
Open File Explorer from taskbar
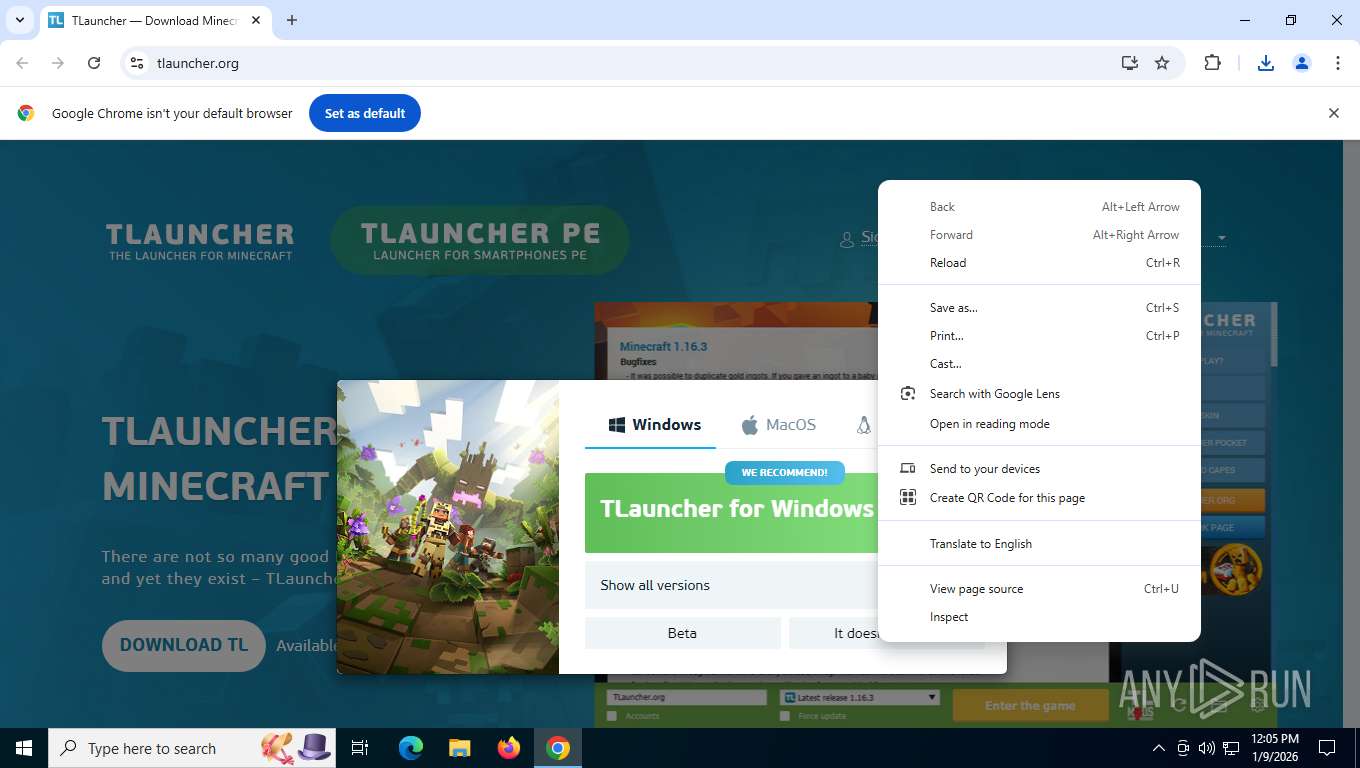pyautogui.click(x=459, y=748)
